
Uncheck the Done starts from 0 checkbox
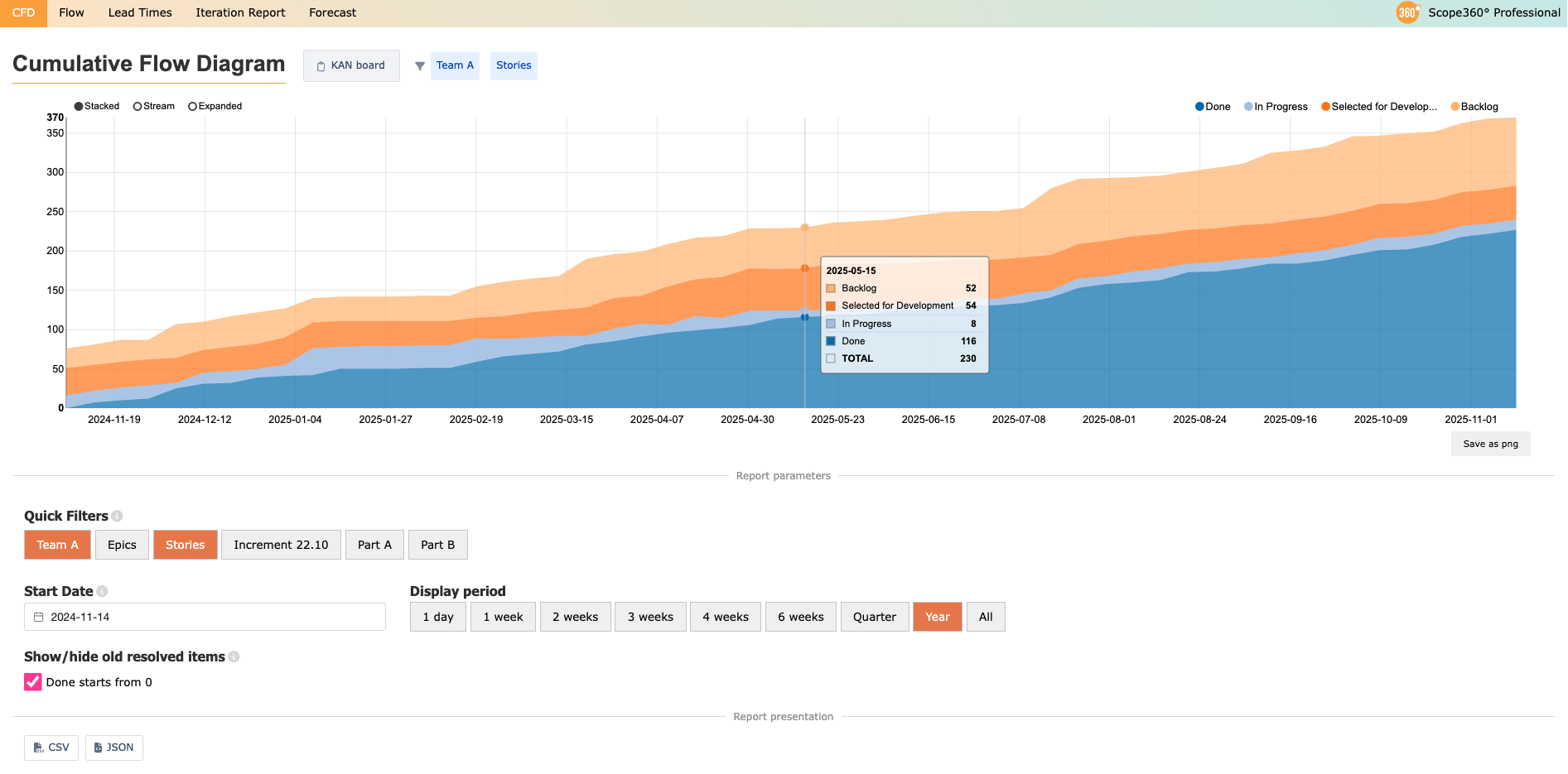33,682
